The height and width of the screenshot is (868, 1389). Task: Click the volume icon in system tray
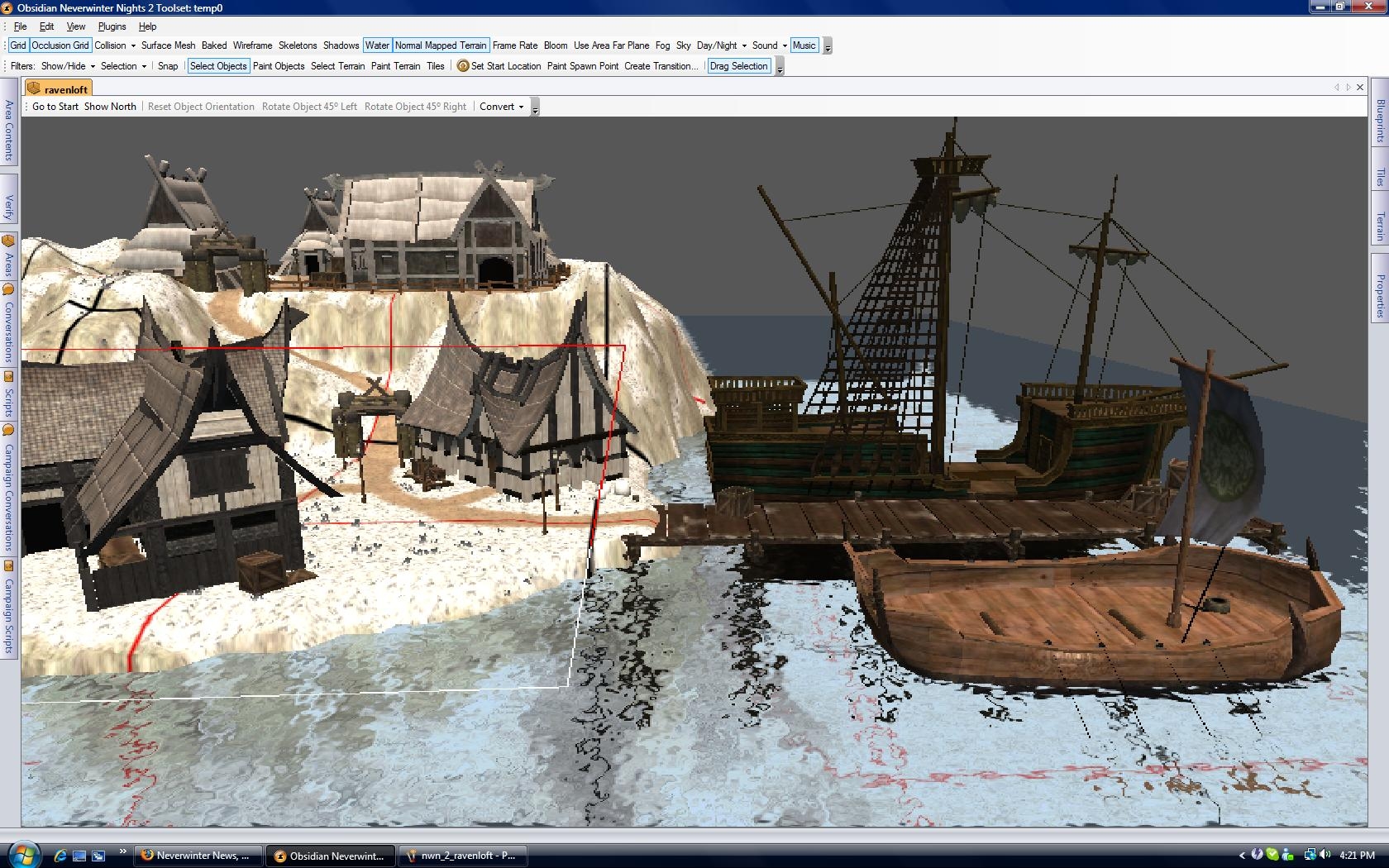pos(1325,856)
